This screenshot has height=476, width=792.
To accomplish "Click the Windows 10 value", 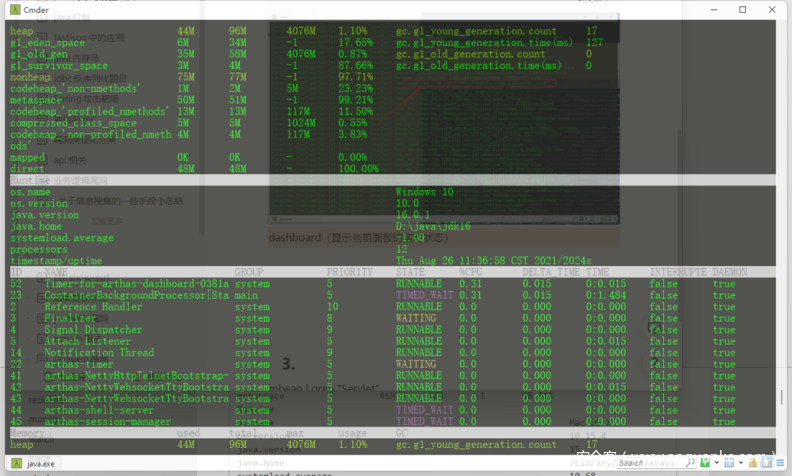I will [x=424, y=192].
